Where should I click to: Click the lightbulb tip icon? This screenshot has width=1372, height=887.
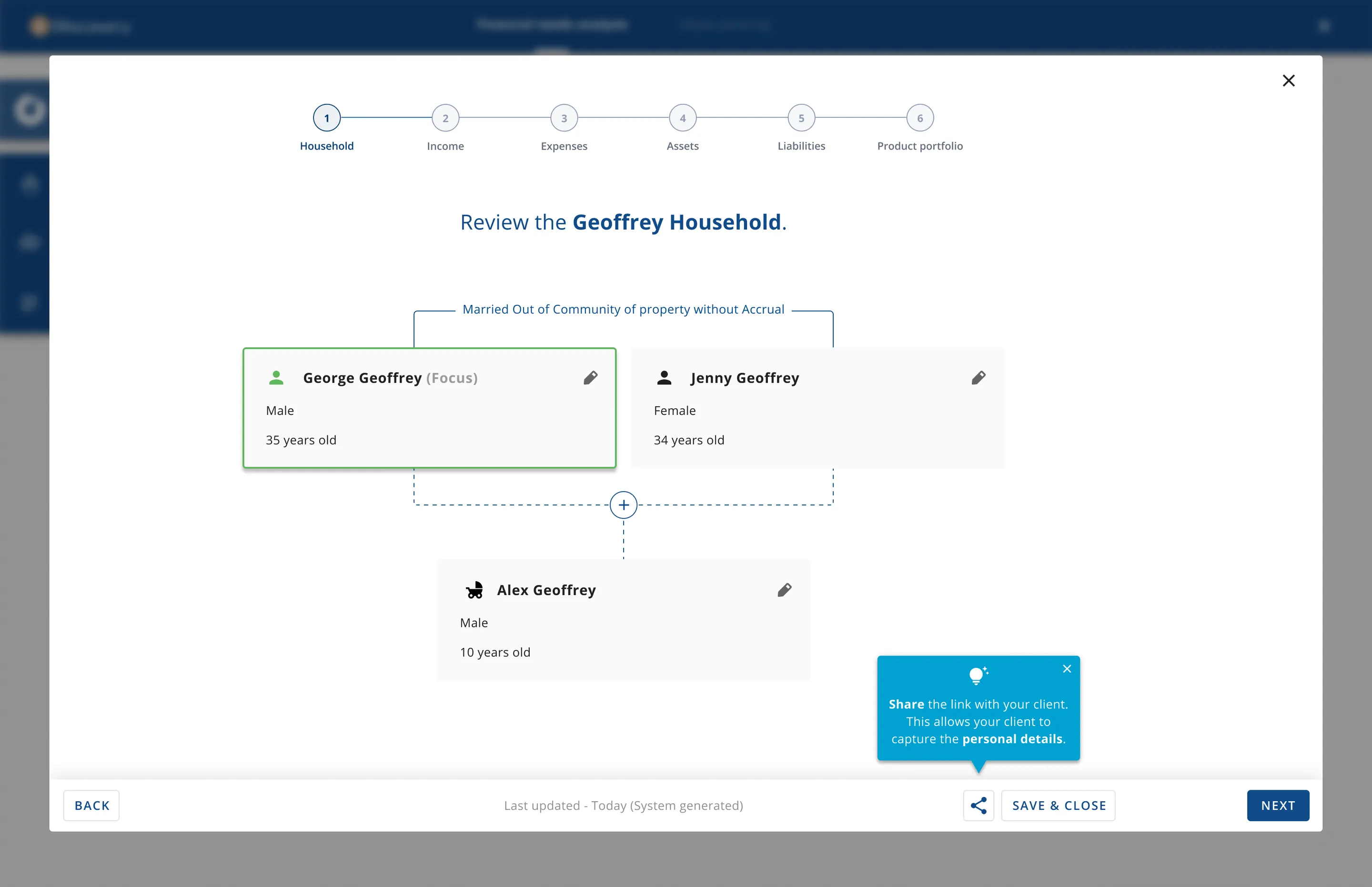[978, 675]
